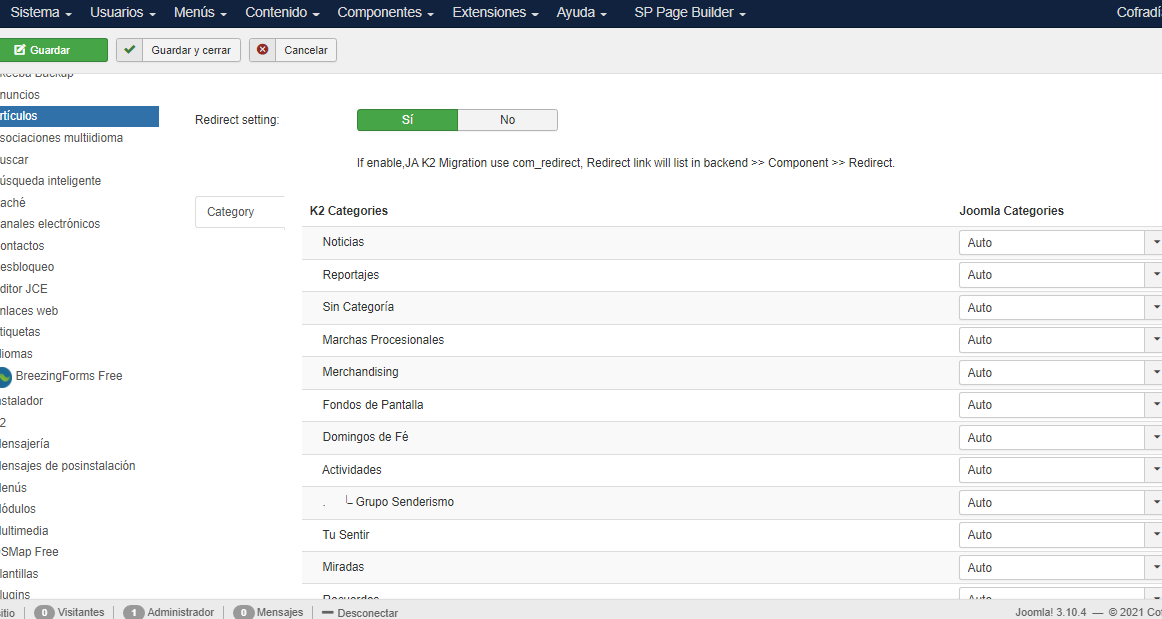This screenshot has width=1162, height=619.
Task: Click the edit icon on Guardar button
Action: [x=19, y=50]
